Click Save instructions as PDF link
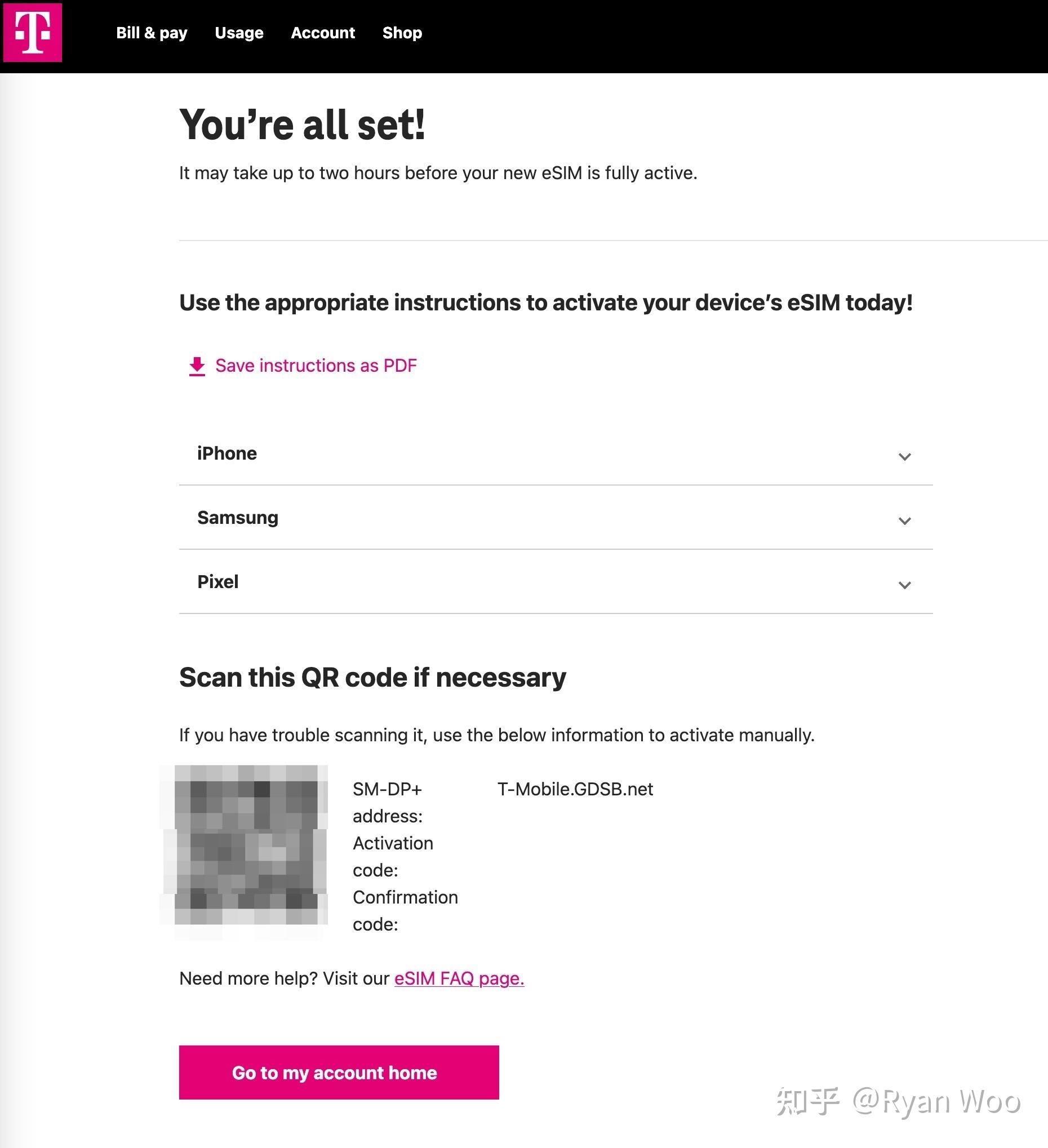Viewport: 1048px width, 1148px height. coord(316,366)
